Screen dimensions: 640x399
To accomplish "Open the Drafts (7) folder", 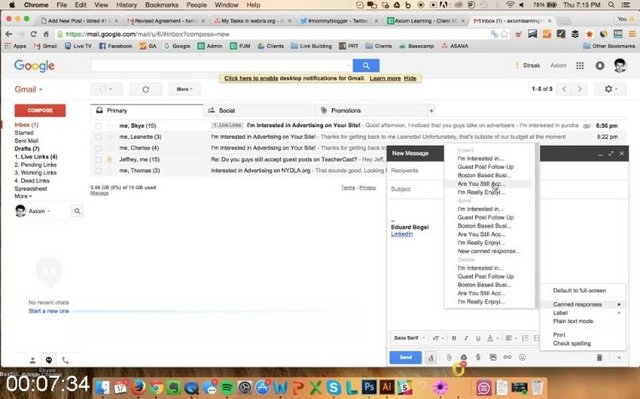I will 27,149.
